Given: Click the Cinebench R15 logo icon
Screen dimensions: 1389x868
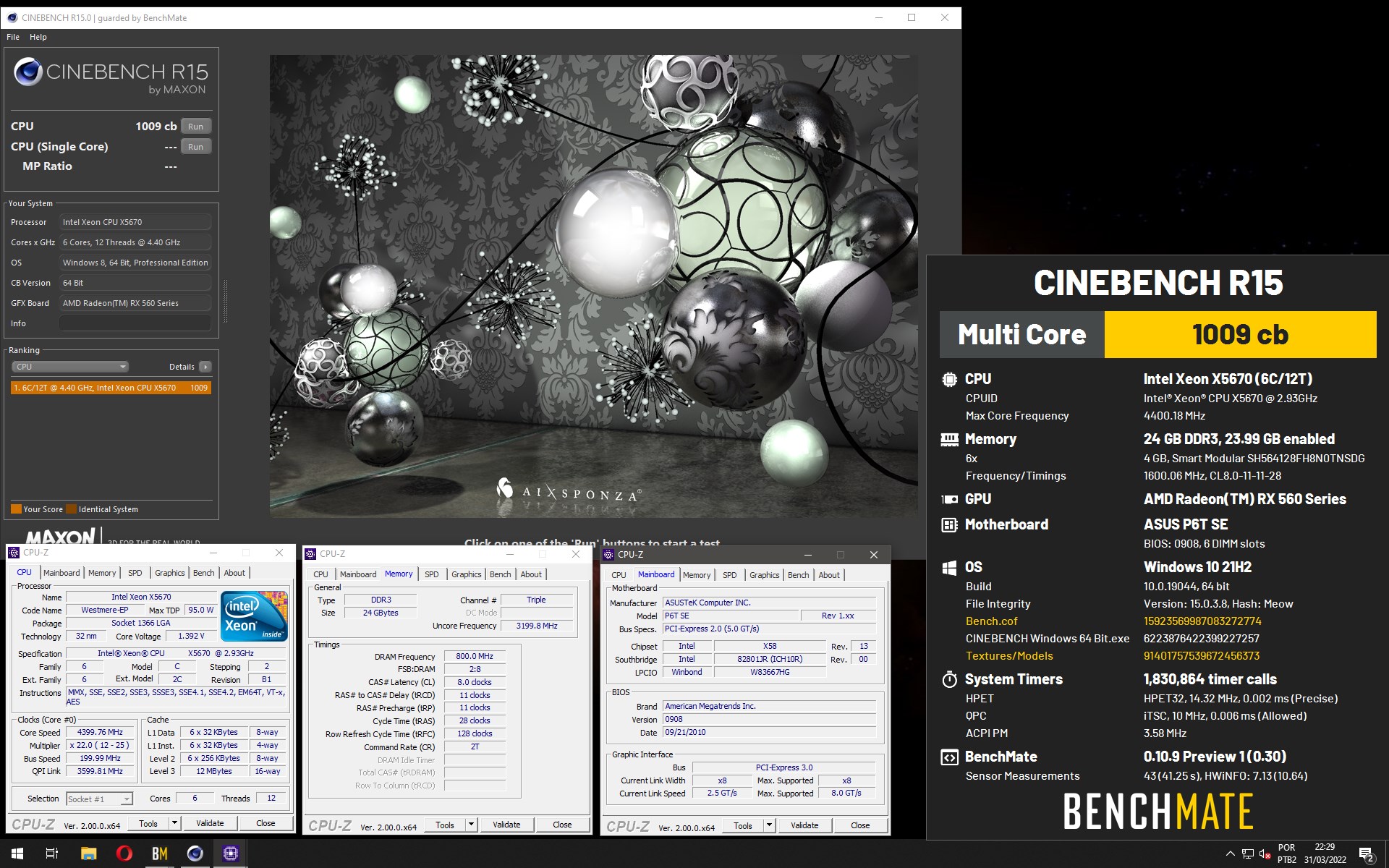Looking at the screenshot, I should click(28, 72).
